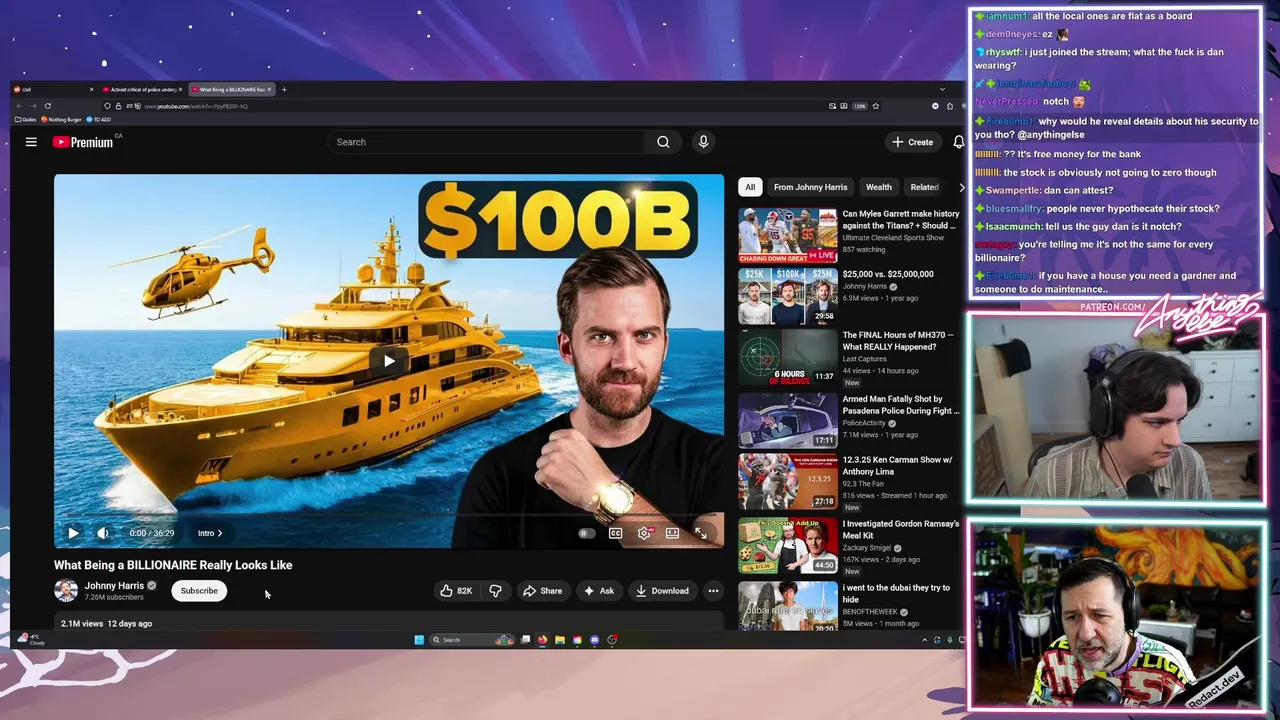
Task: Enter fullscreen mode
Action: [701, 533]
